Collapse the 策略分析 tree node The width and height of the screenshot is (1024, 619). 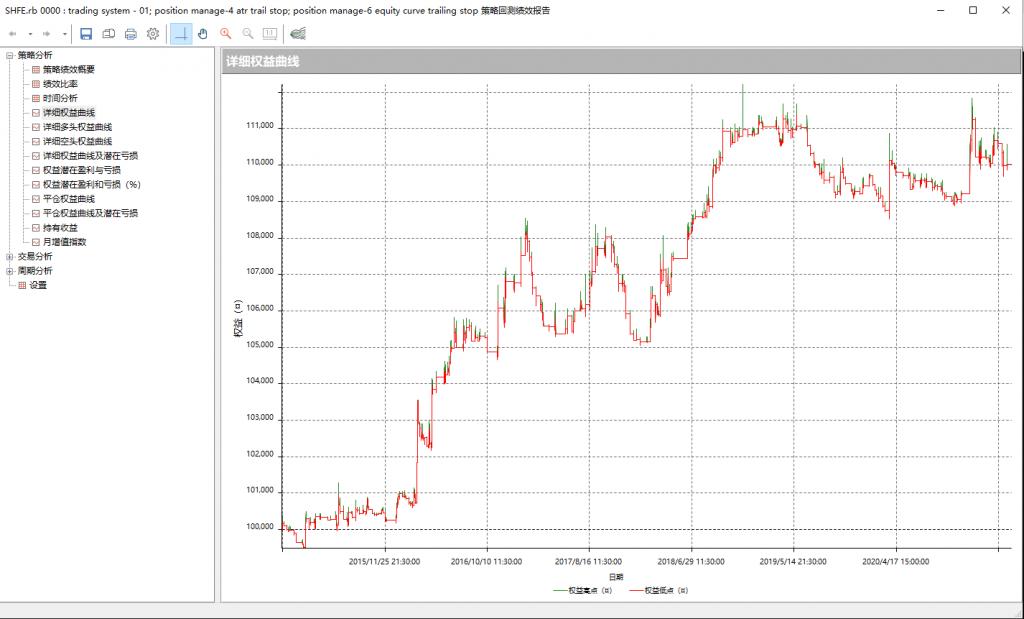(10, 56)
